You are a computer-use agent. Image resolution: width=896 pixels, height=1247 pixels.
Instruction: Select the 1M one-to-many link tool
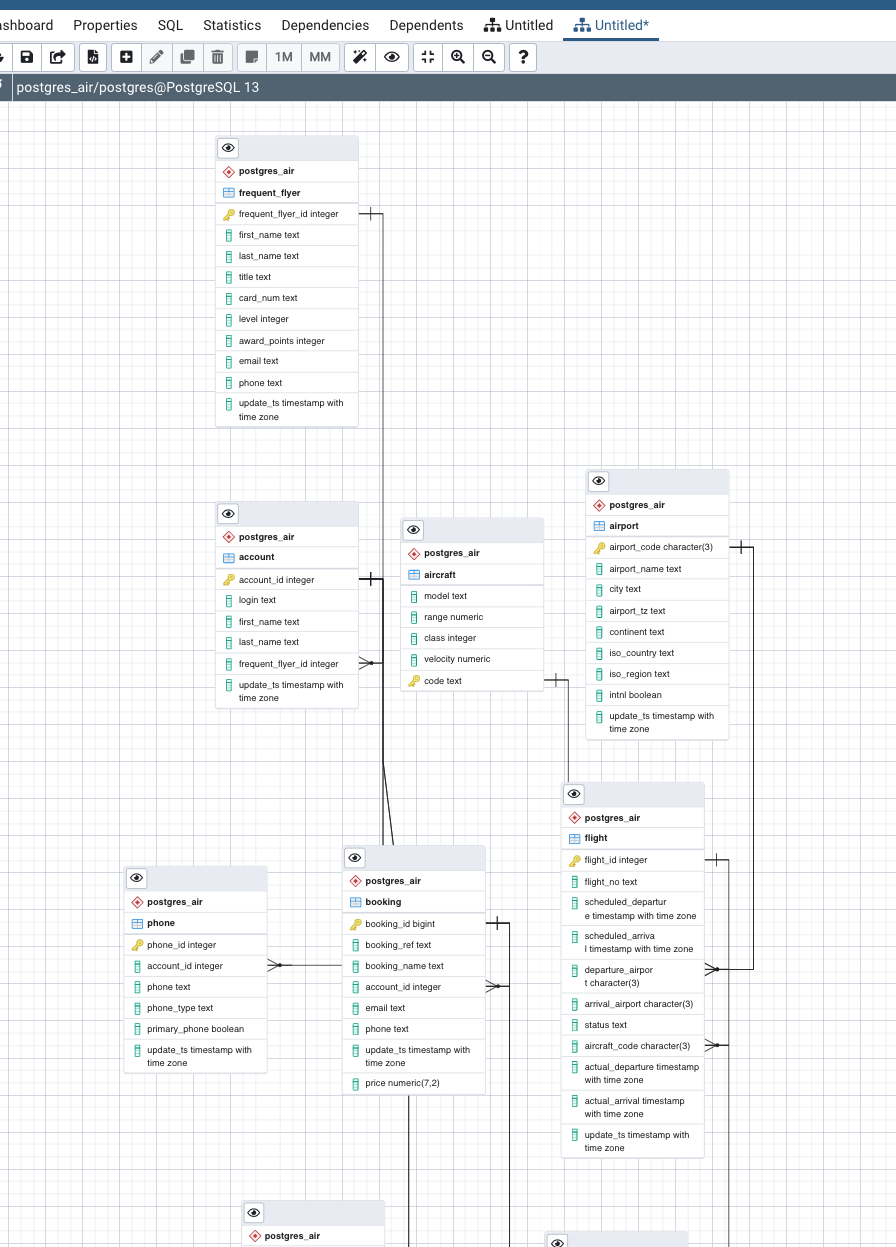tap(284, 57)
